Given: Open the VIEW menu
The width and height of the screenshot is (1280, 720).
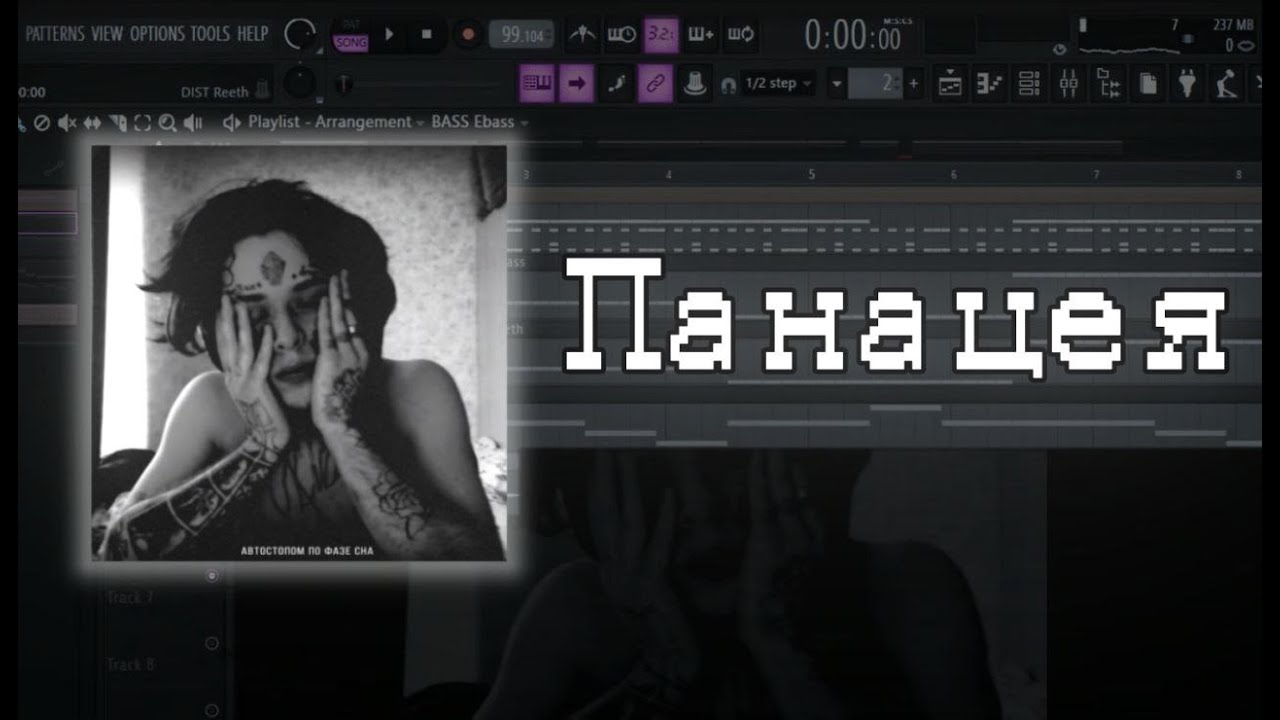Looking at the screenshot, I should (x=107, y=34).
